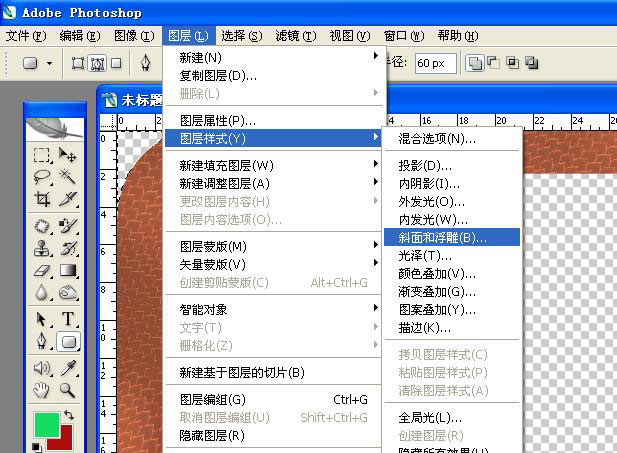Open tool preset picker dropdown arrow
This screenshot has height=453, width=617.
[x=49, y=63]
